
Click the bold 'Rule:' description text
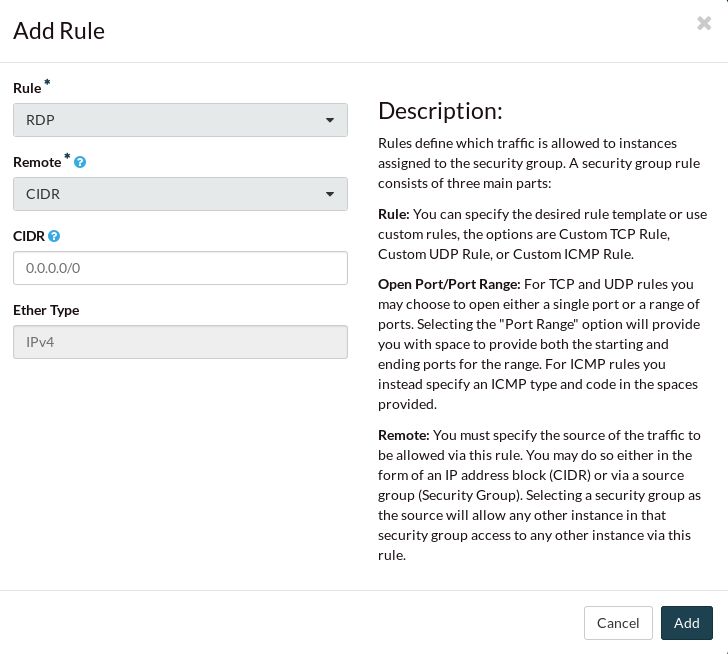[x=394, y=214]
